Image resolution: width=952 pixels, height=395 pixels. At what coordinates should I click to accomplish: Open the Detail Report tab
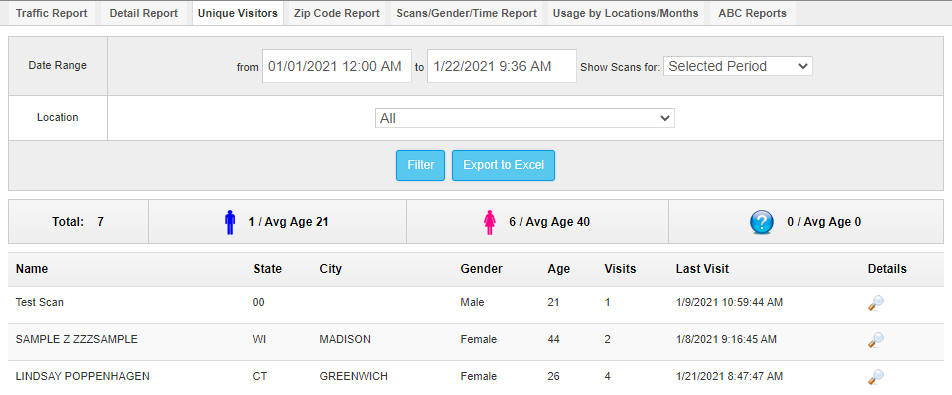pos(144,13)
